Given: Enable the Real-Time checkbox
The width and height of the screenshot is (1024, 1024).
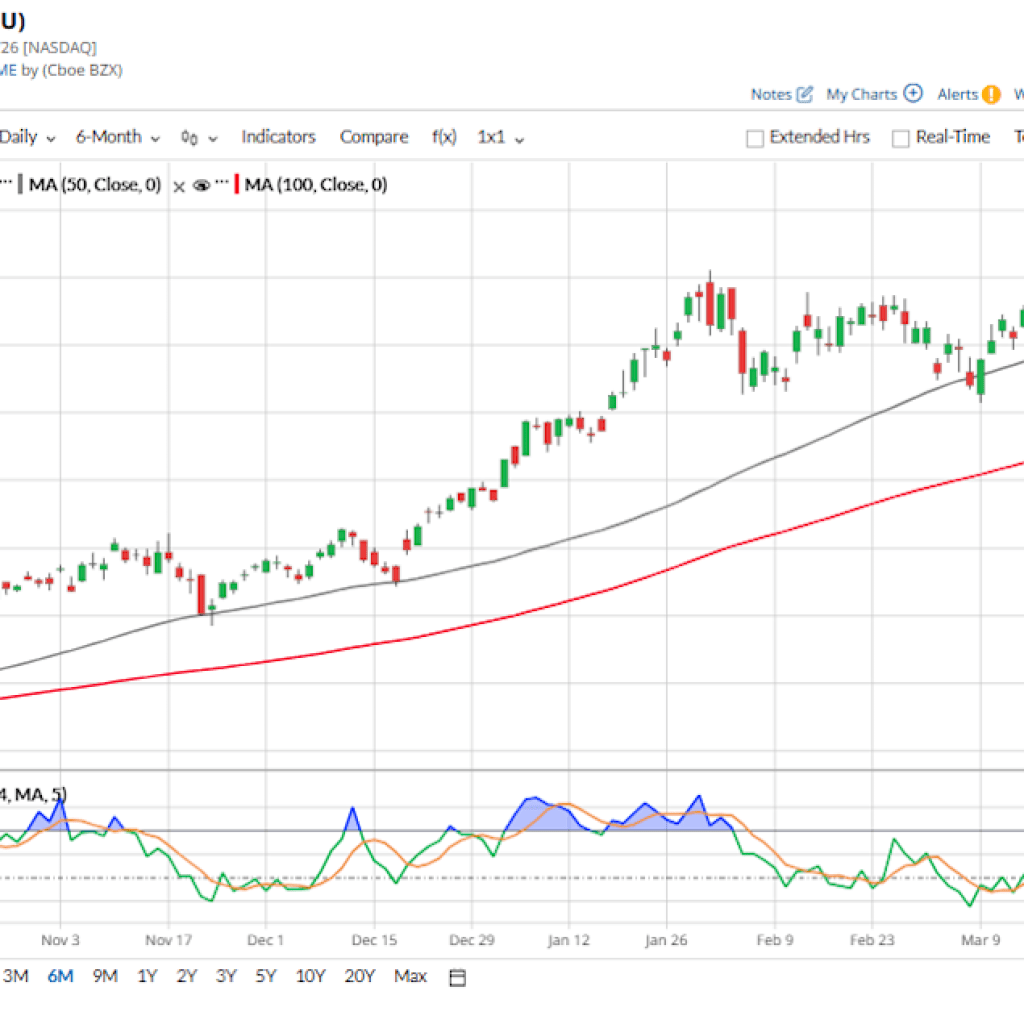Looking at the screenshot, I should 900,137.
